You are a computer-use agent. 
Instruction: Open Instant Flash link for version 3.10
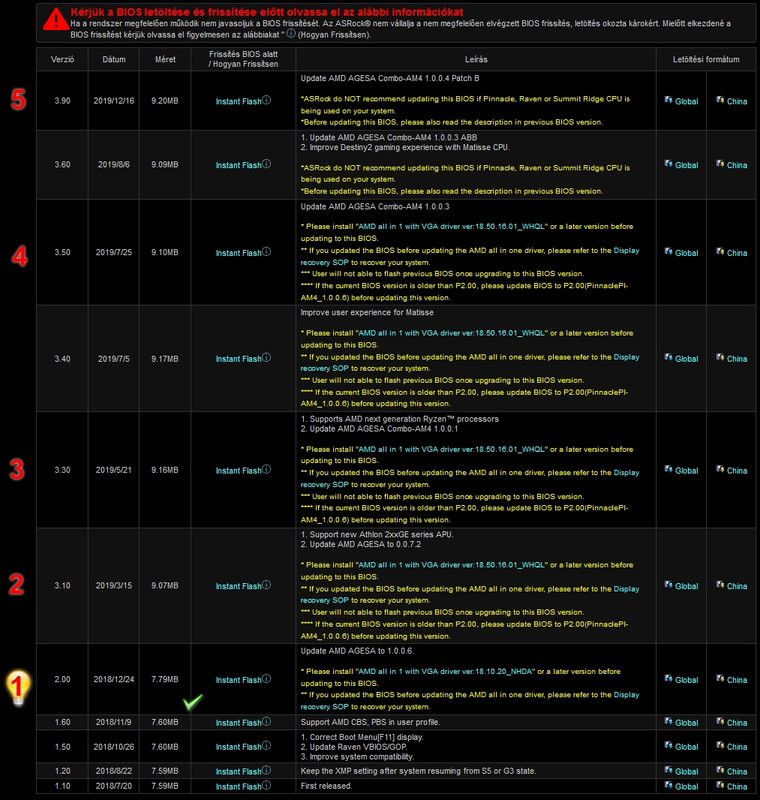tap(238, 586)
